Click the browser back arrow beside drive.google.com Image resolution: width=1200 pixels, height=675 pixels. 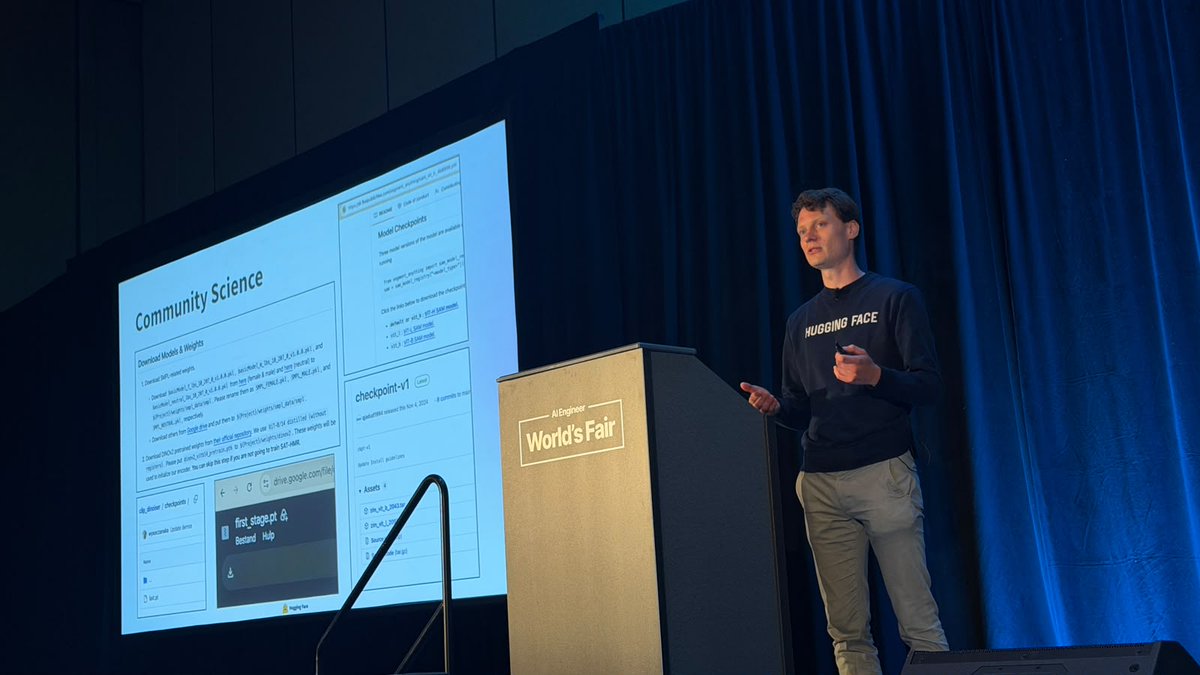click(223, 493)
